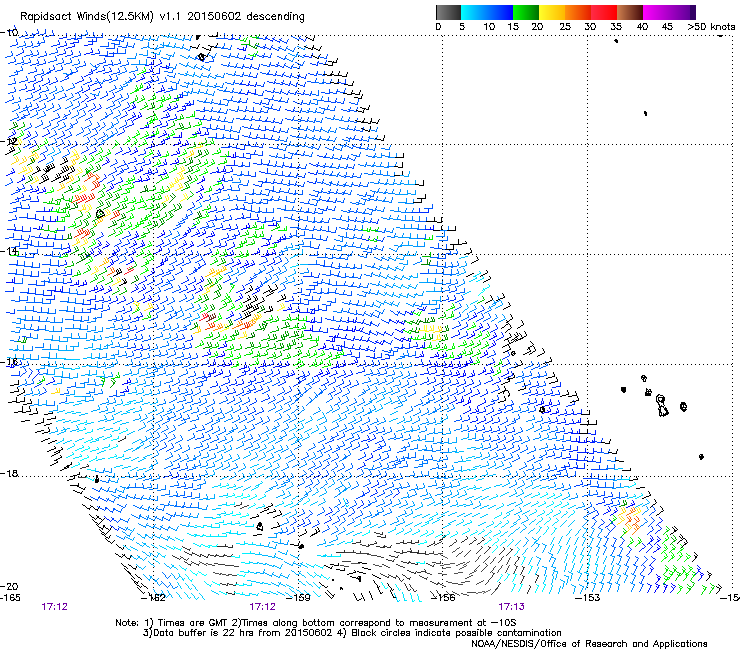This screenshot has height=650, width=740.
Task: Click the '-156' longitude axis label
Action: [444, 598]
